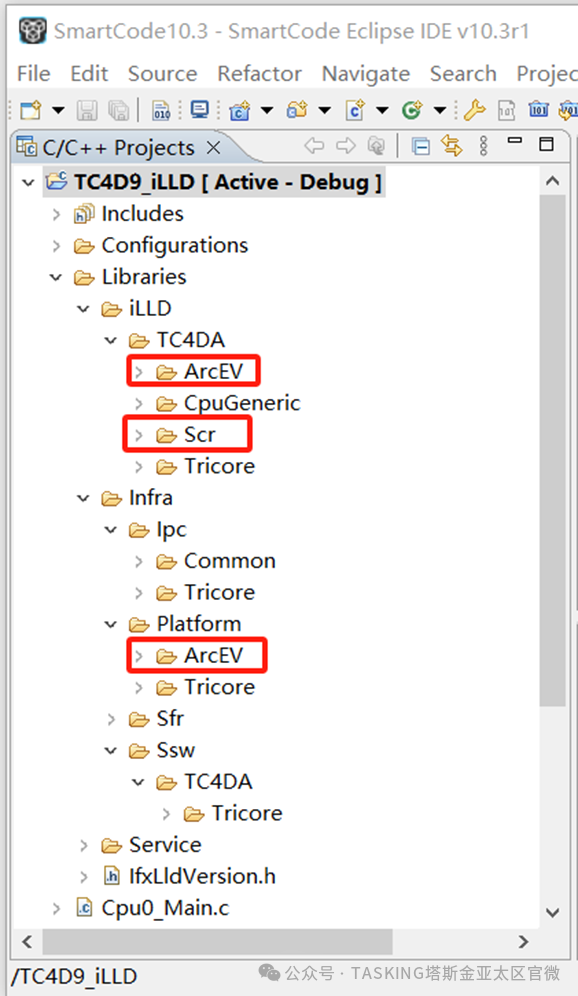Click the vertical scrollbar down arrow
The width and height of the screenshot is (578, 996).
pyautogui.click(x=553, y=913)
